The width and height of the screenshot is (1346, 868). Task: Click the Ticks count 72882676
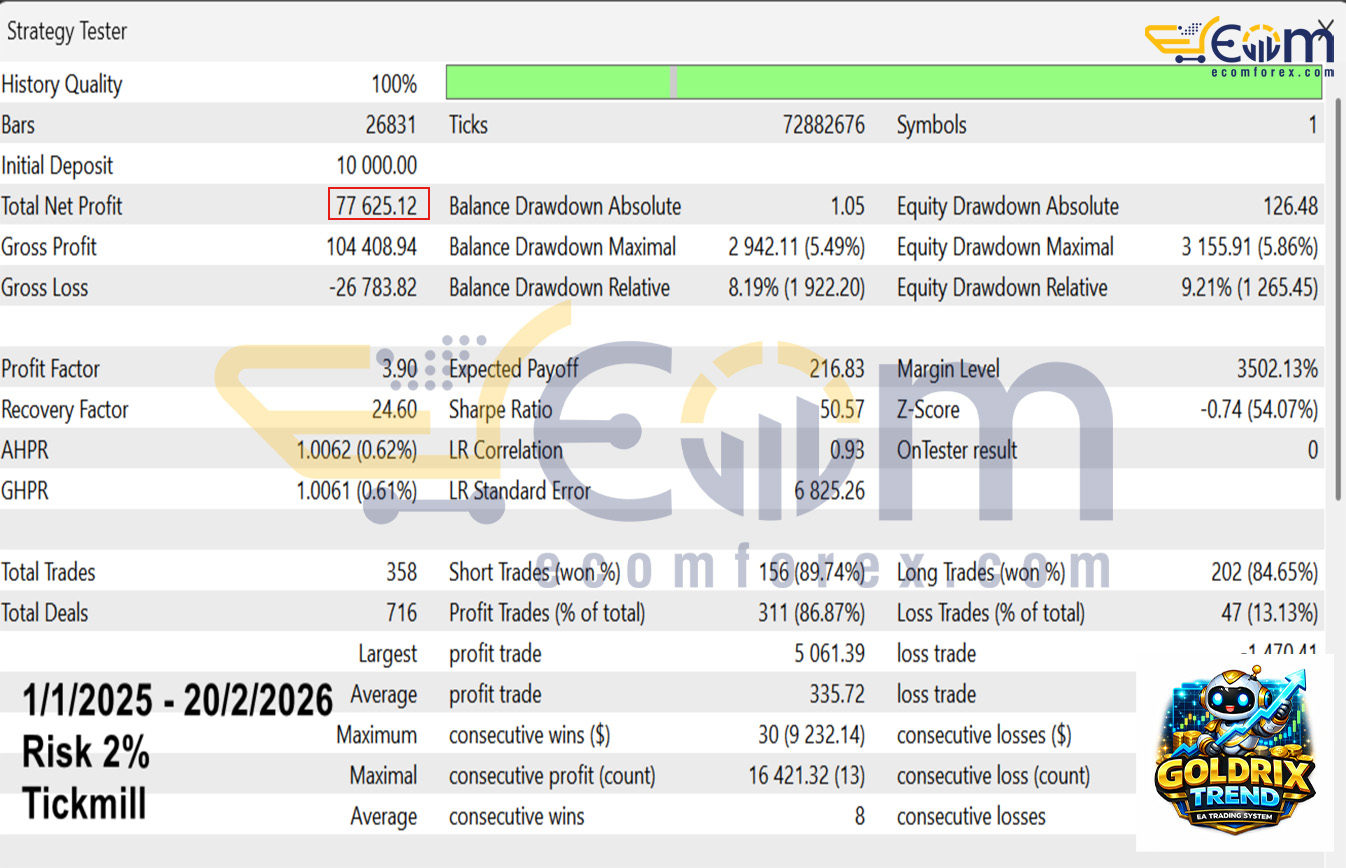[x=823, y=125]
